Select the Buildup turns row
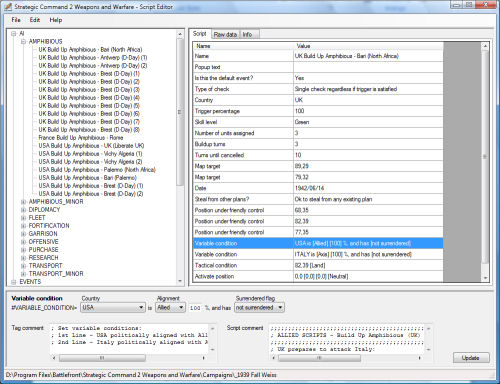Screen dimensions: 500x384 [318, 144]
